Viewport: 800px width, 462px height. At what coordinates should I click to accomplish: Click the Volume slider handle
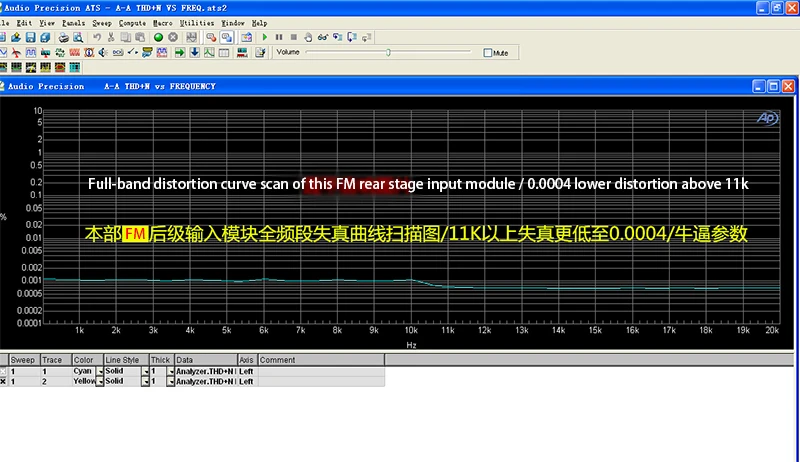pyautogui.click(x=388, y=53)
